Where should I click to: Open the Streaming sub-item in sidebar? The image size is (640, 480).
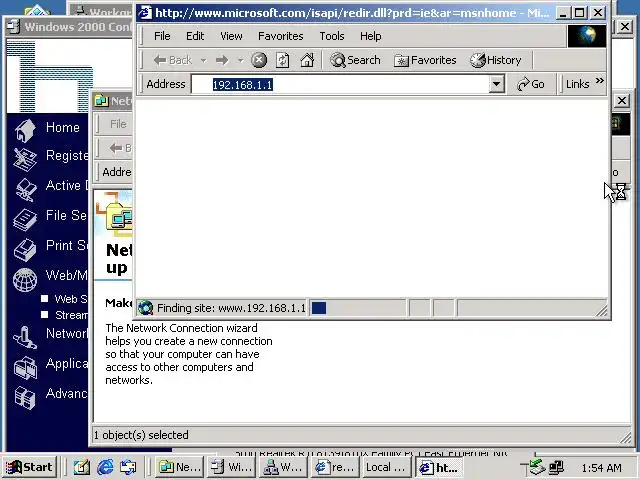(71, 315)
